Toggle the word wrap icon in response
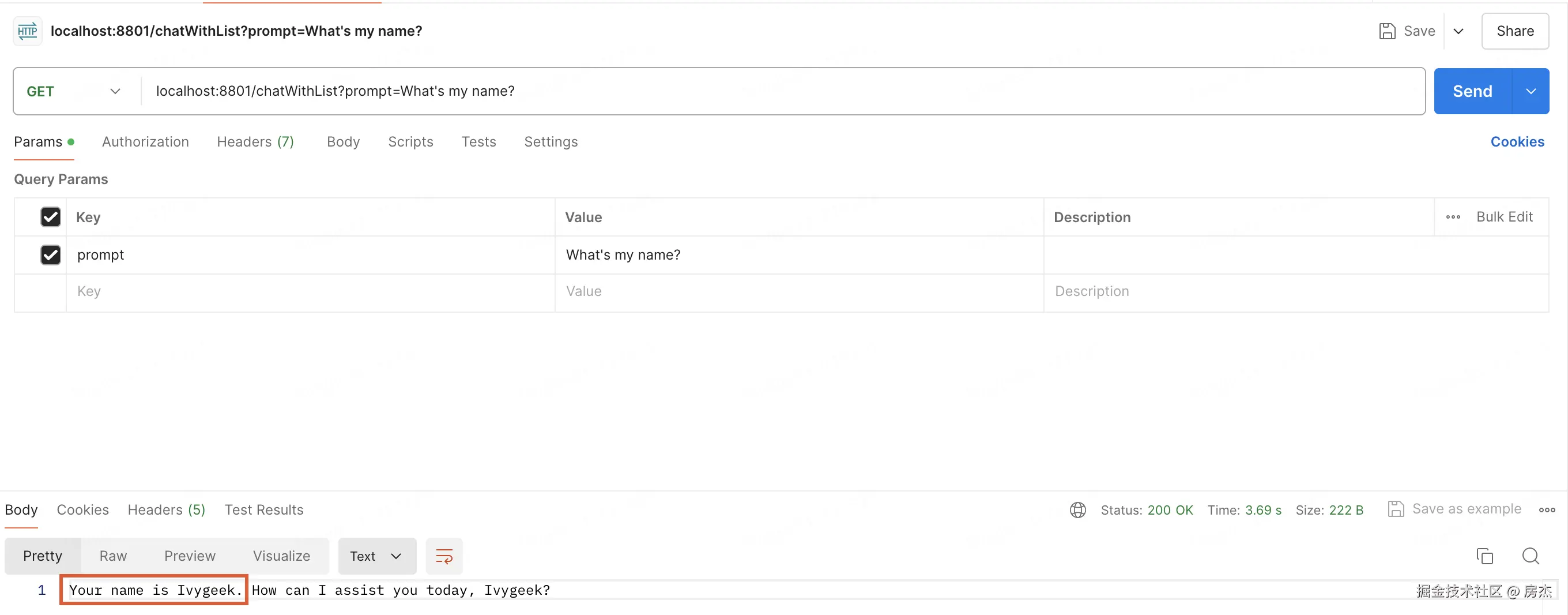Image resolution: width=1568 pixels, height=615 pixels. 444,556
